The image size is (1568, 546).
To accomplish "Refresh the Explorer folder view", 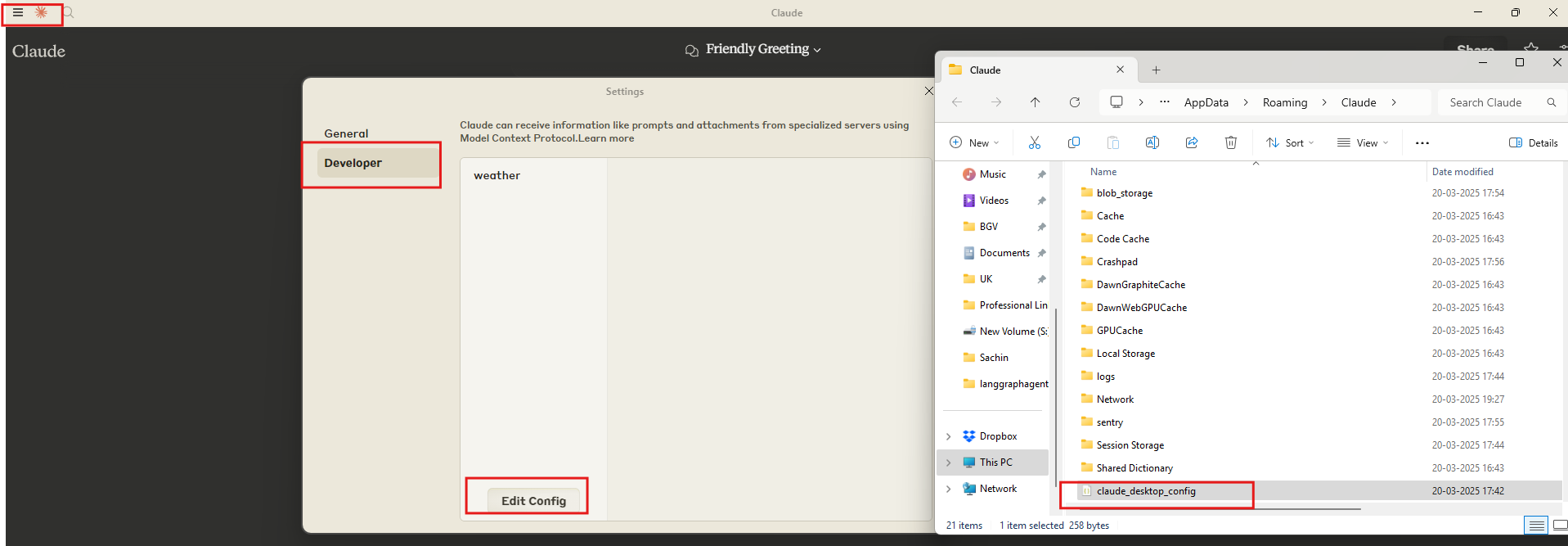I will tap(1074, 102).
